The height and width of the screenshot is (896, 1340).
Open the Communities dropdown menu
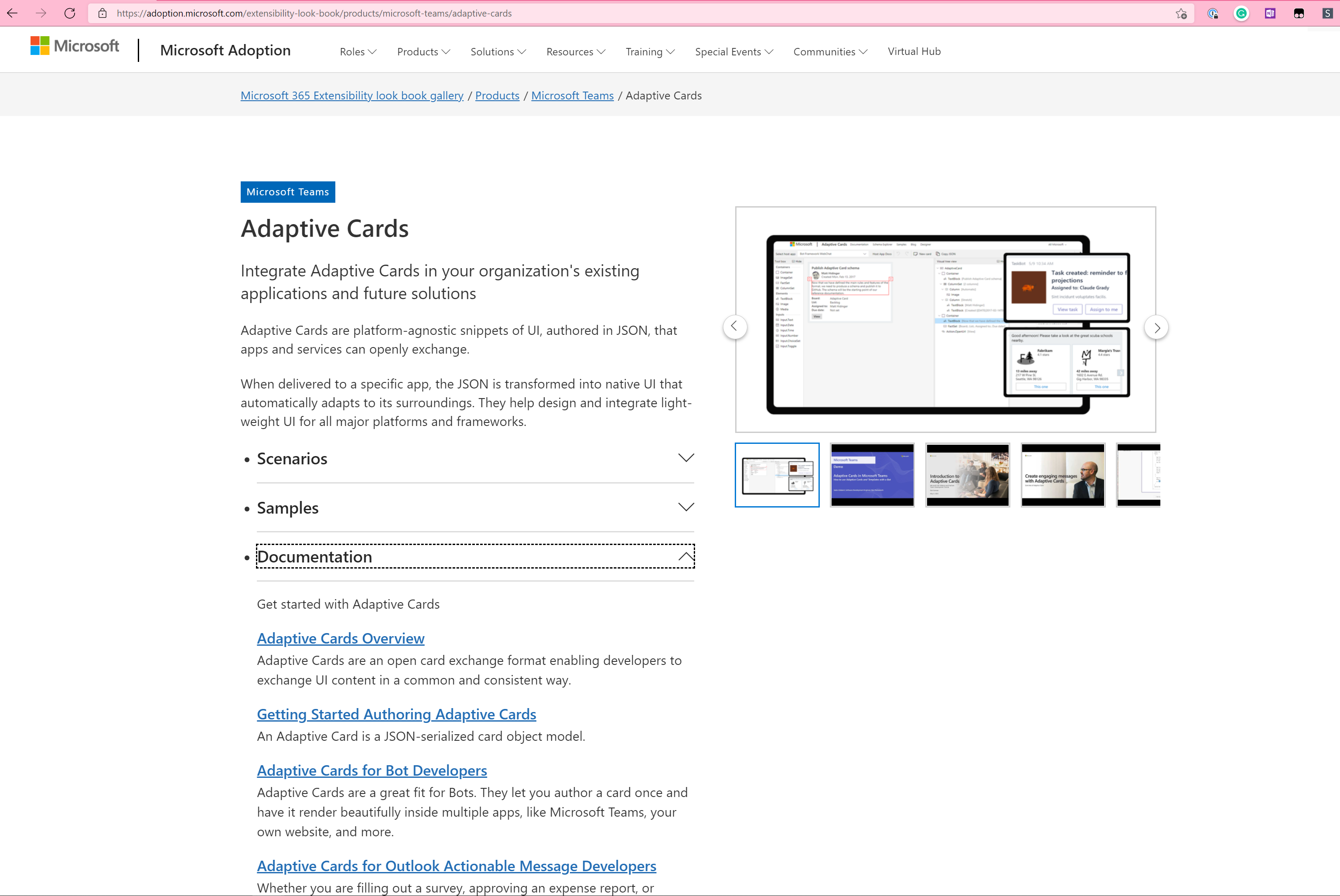point(830,51)
